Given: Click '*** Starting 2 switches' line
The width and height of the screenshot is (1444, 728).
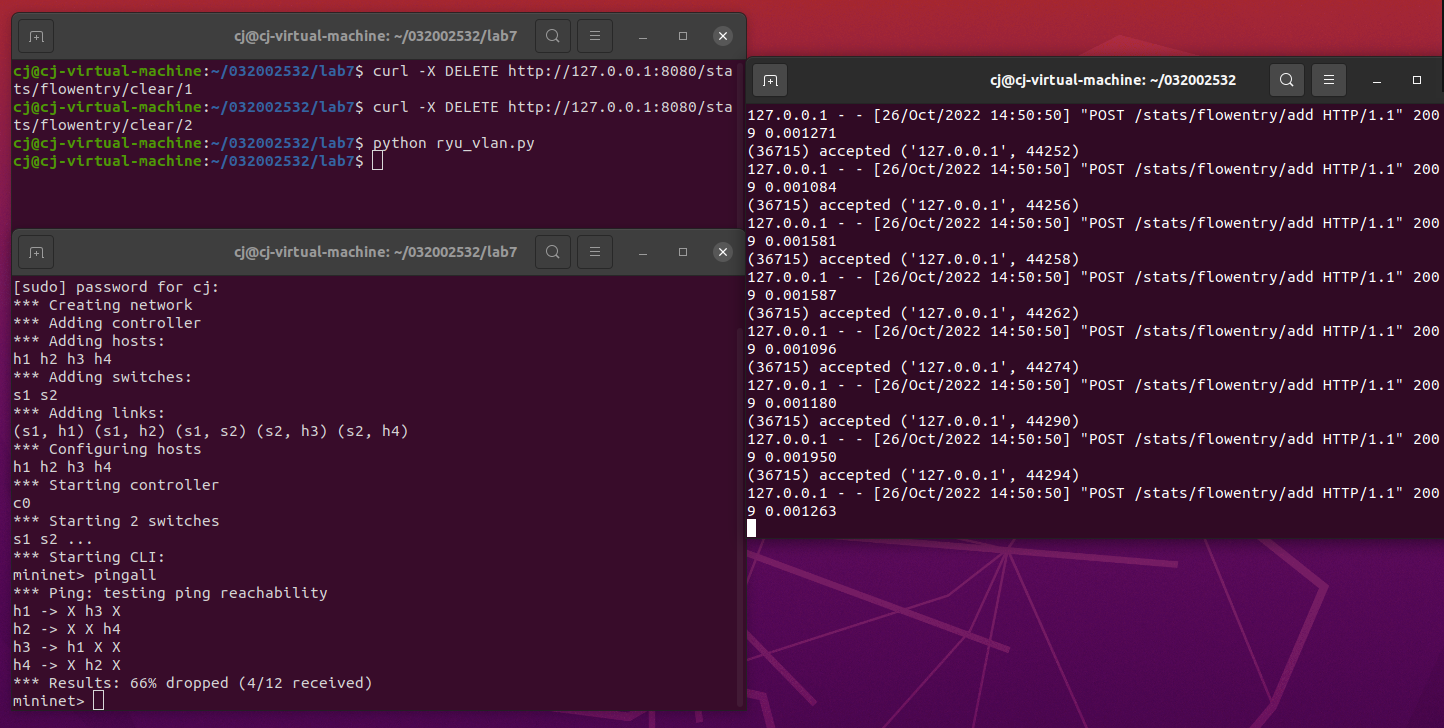Looking at the screenshot, I should click(x=116, y=521).
